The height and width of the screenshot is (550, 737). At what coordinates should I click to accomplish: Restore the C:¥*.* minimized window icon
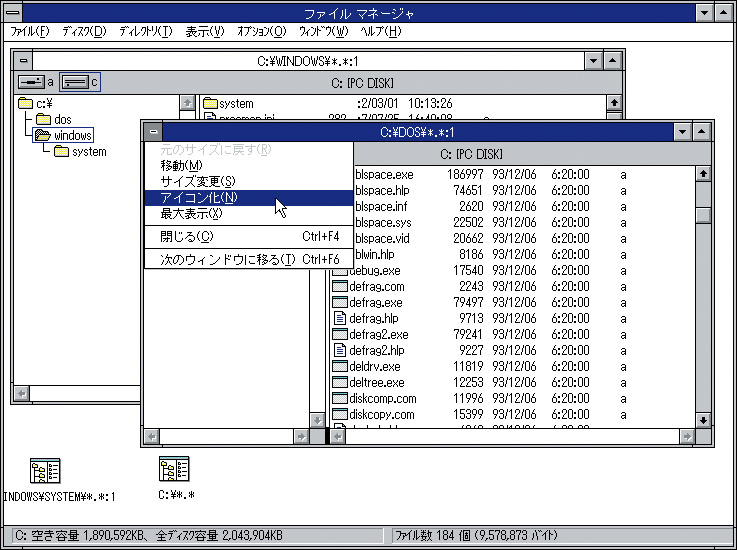coord(174,469)
